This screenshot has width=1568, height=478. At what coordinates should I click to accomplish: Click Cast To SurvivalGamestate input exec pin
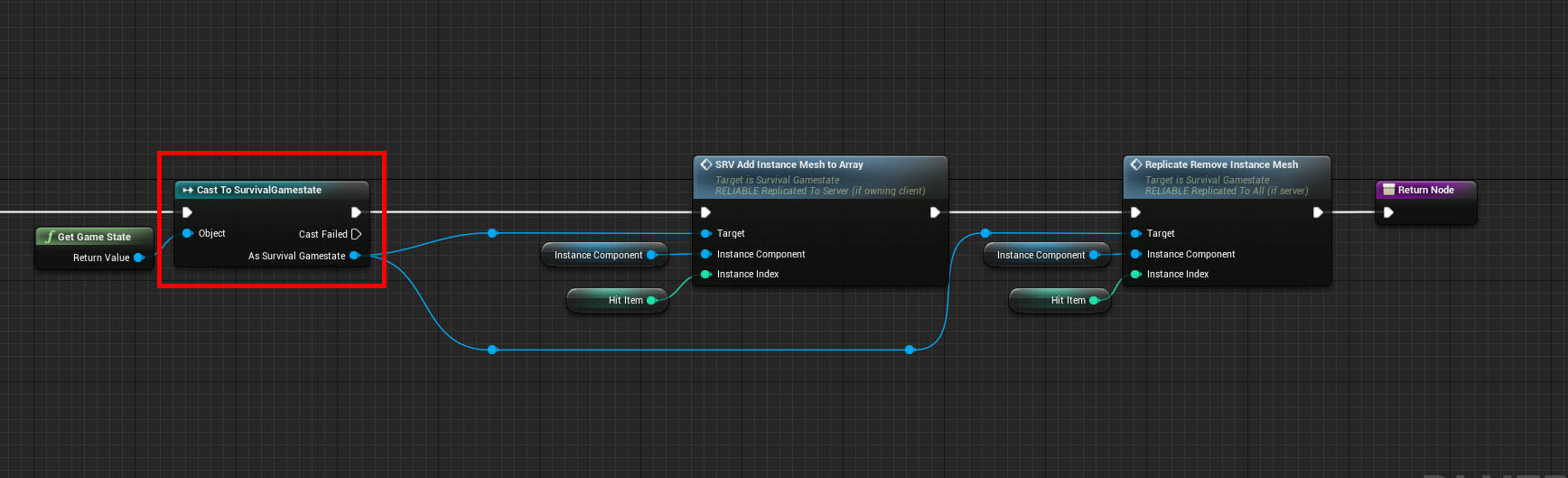[x=187, y=212]
